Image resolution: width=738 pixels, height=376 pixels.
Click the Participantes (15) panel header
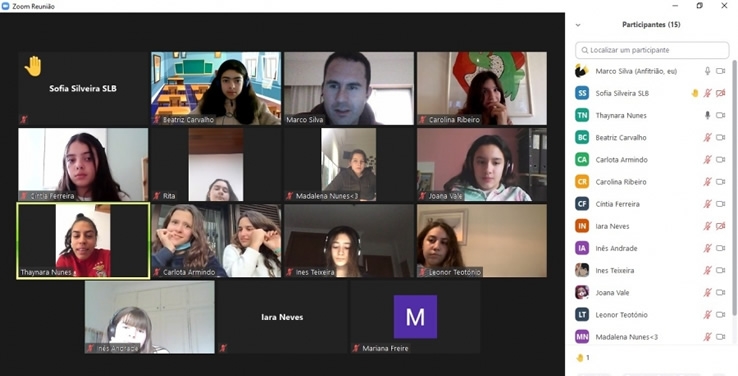[651, 24]
